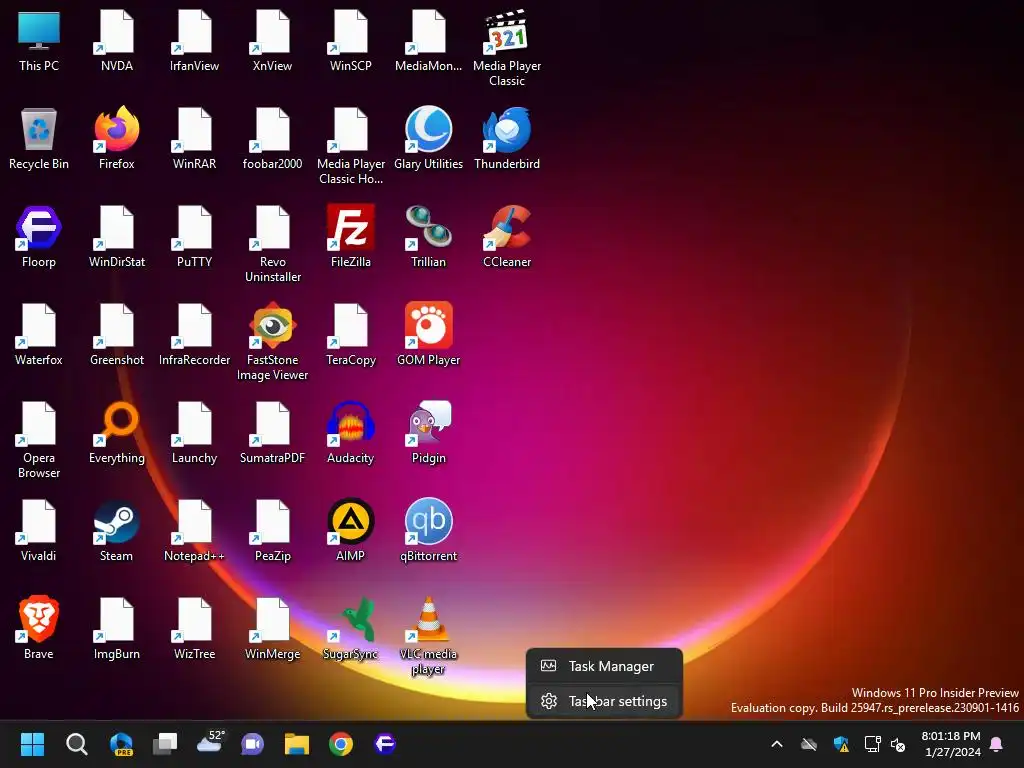Screen dimensions: 1024x768
Task: Select the This PC desktop icon
Action: [x=39, y=40]
